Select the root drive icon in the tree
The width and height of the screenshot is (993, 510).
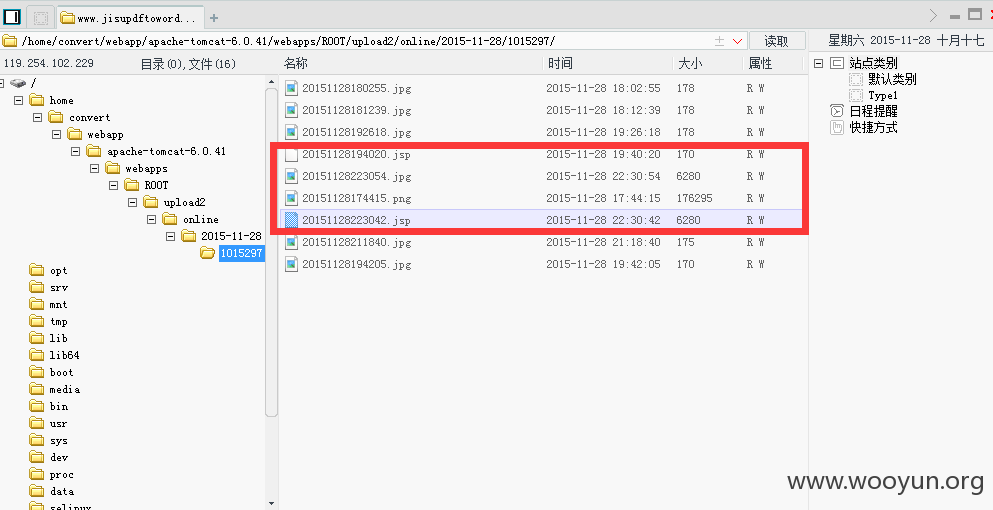[17, 83]
